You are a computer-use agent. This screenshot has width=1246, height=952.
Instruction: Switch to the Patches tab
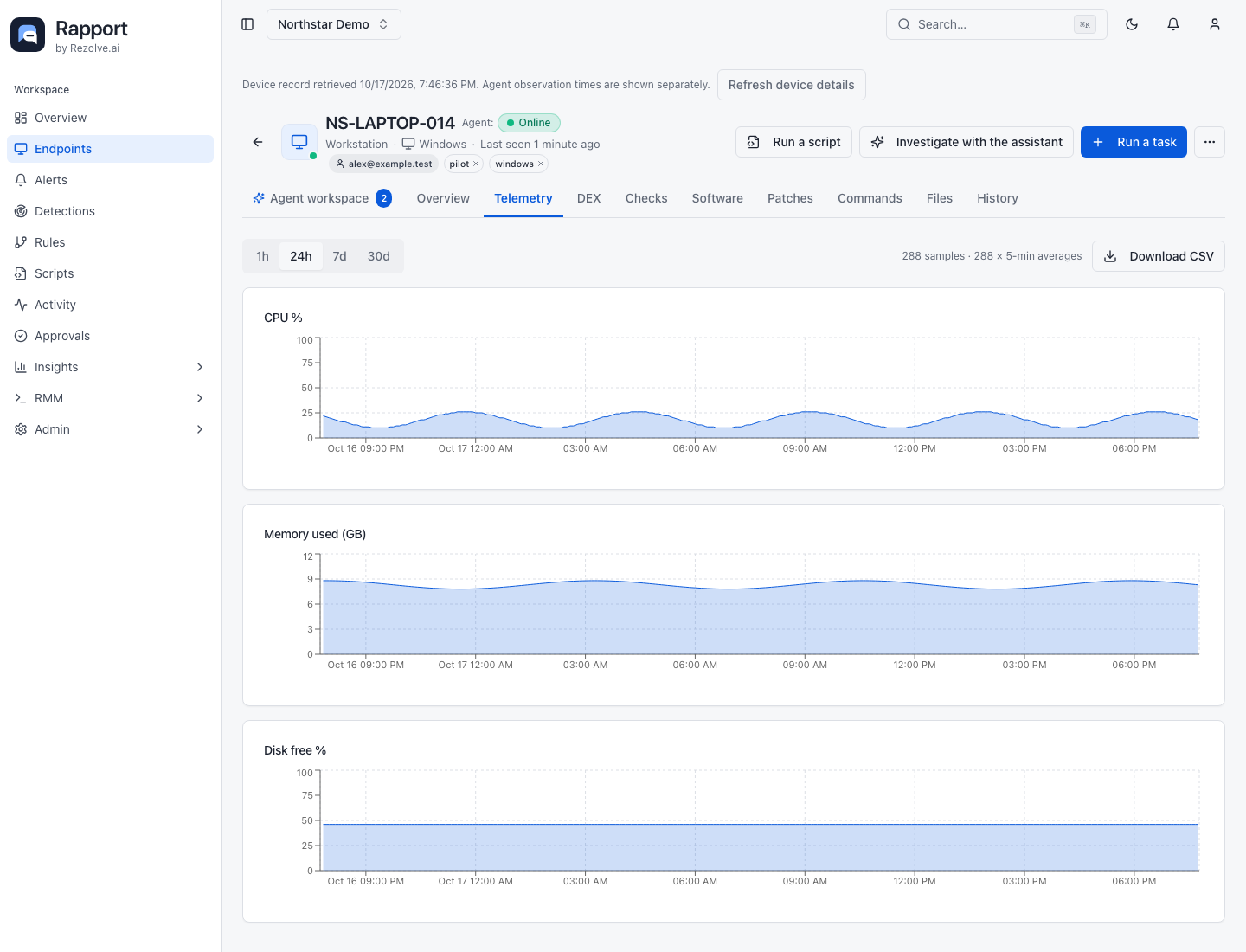pos(790,198)
